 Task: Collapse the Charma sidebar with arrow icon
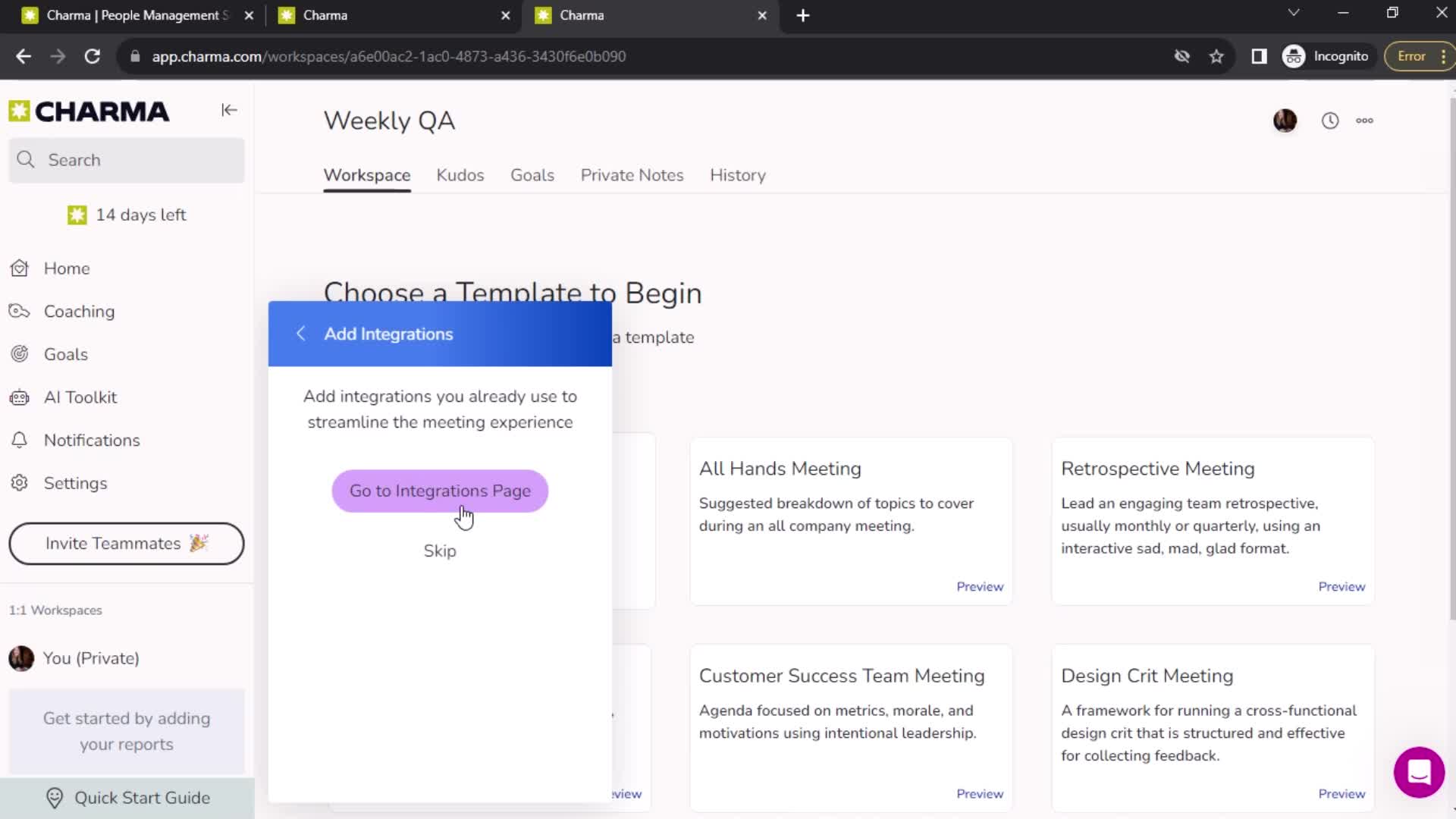(x=229, y=111)
